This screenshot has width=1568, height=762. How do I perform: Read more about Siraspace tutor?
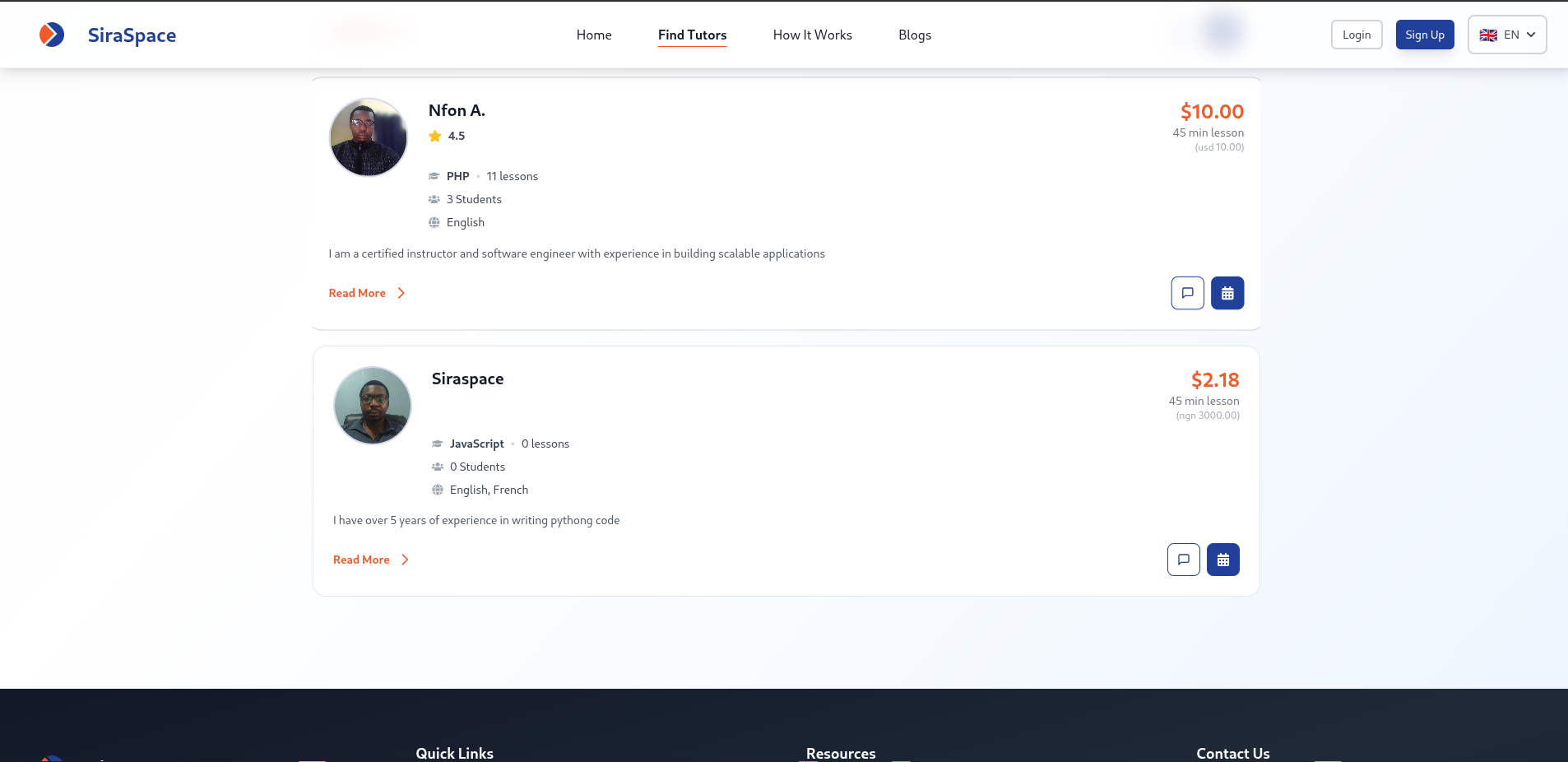[361, 560]
